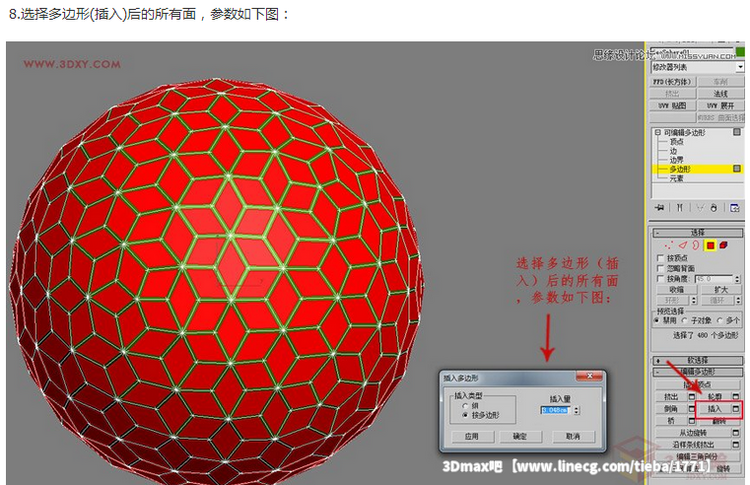The width and height of the screenshot is (750, 485).
Task: Click the 从边旋转 button
Action: [693, 433]
